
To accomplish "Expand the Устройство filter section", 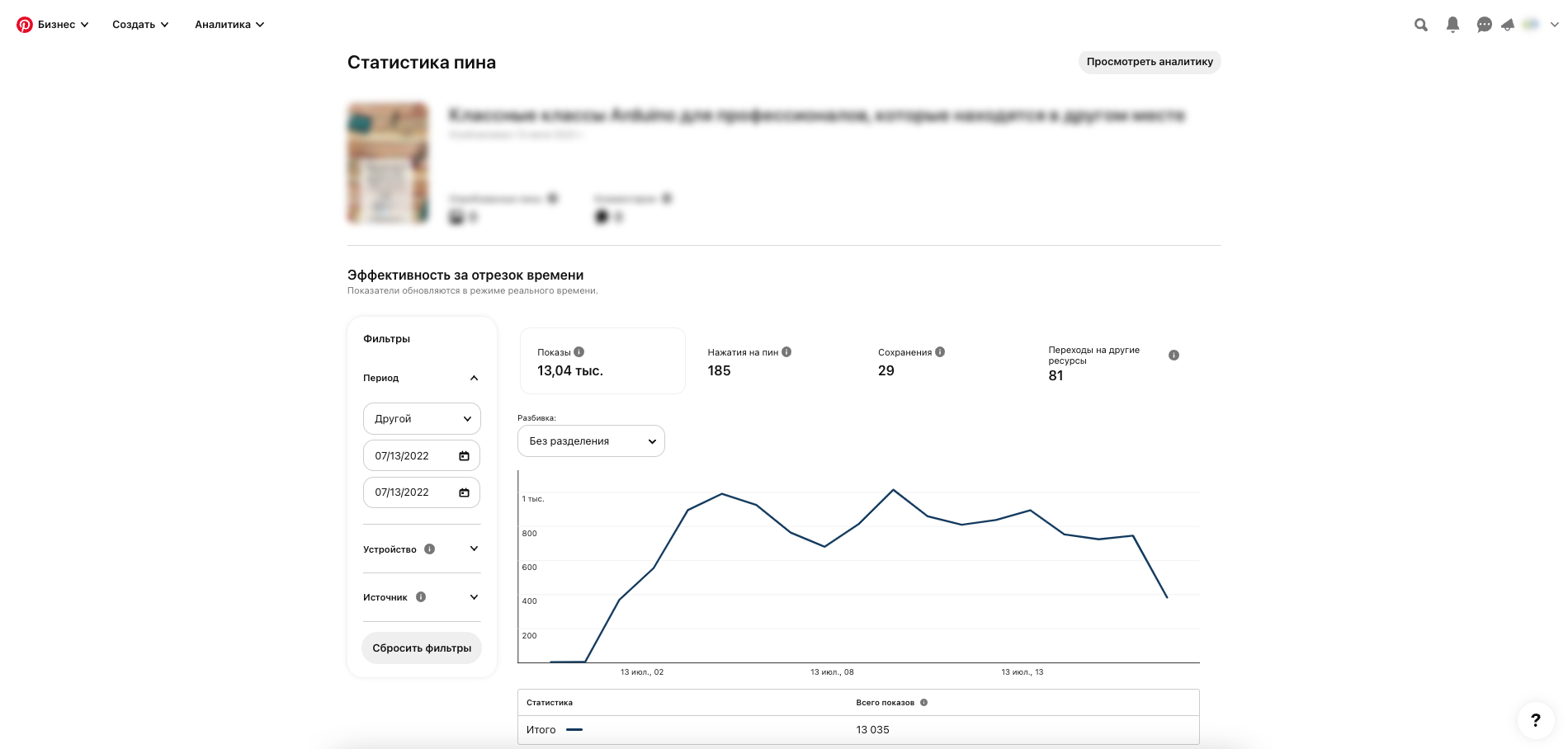I will pos(474,549).
